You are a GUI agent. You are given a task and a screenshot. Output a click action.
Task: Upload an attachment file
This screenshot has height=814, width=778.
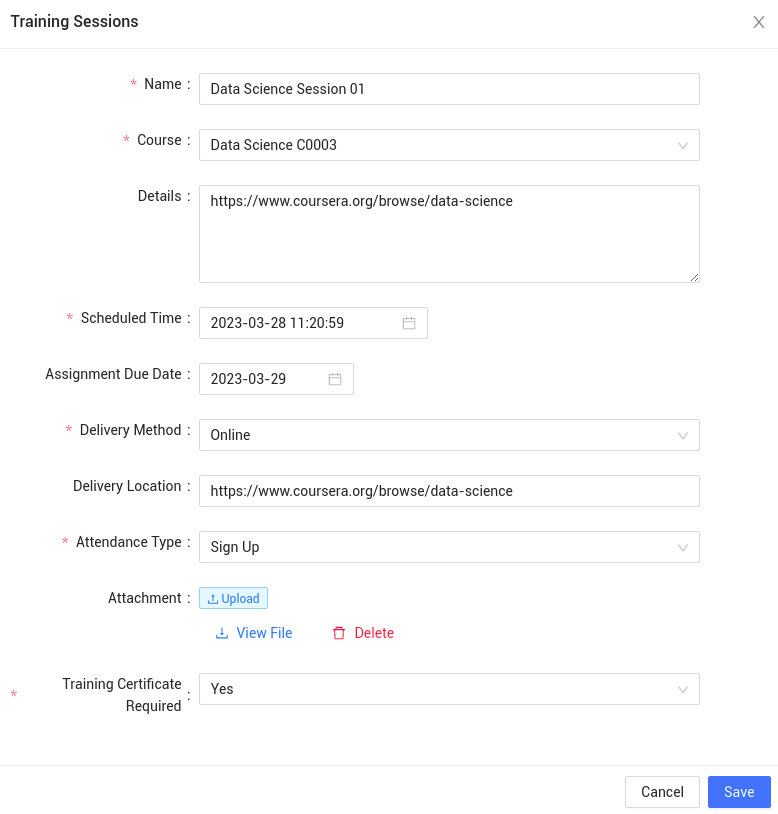point(234,598)
